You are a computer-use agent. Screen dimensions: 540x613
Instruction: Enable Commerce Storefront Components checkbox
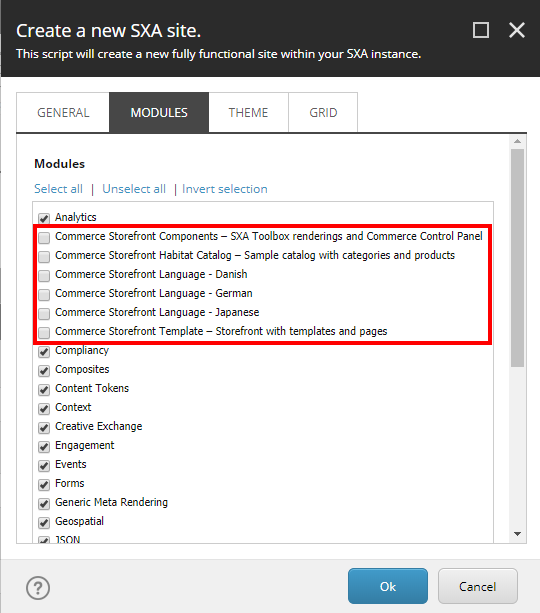coord(44,237)
